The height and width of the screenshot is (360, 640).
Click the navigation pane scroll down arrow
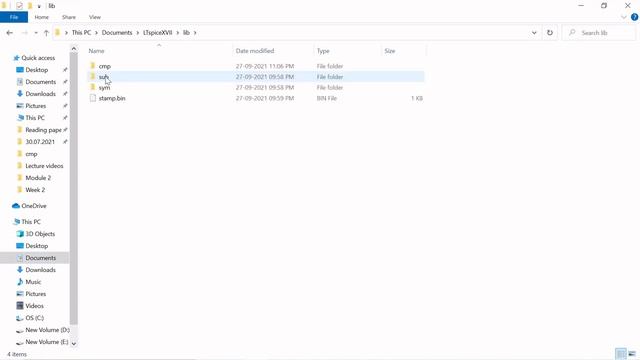click(73, 344)
